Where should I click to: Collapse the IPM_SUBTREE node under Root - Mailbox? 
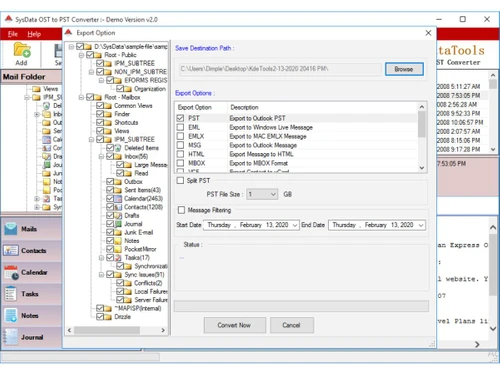(x=91, y=139)
